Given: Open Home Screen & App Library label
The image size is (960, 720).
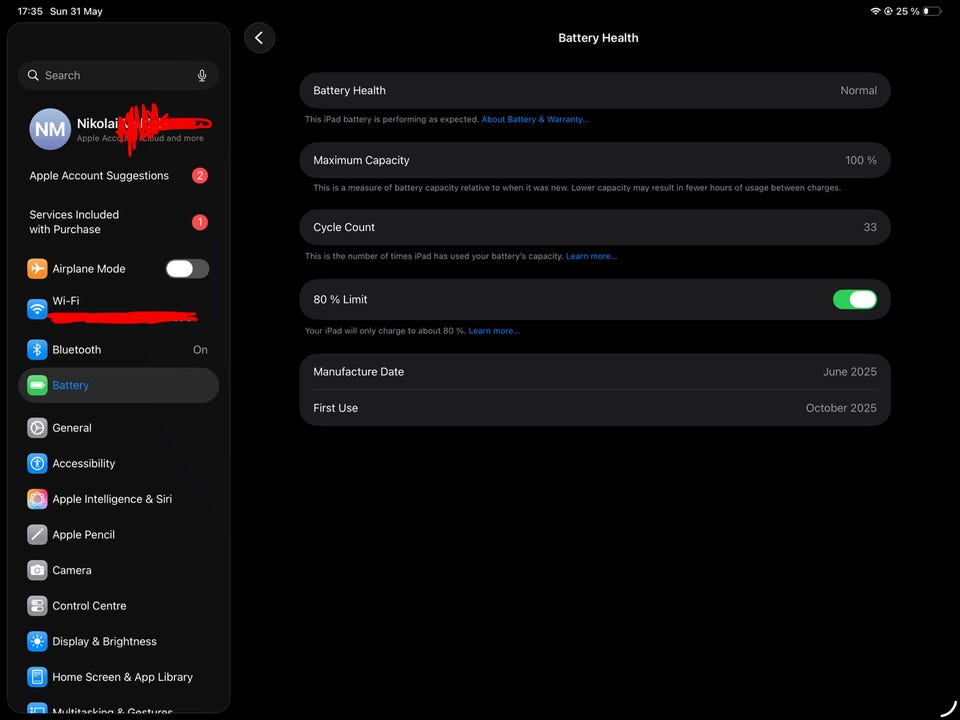Looking at the screenshot, I should 122,677.
